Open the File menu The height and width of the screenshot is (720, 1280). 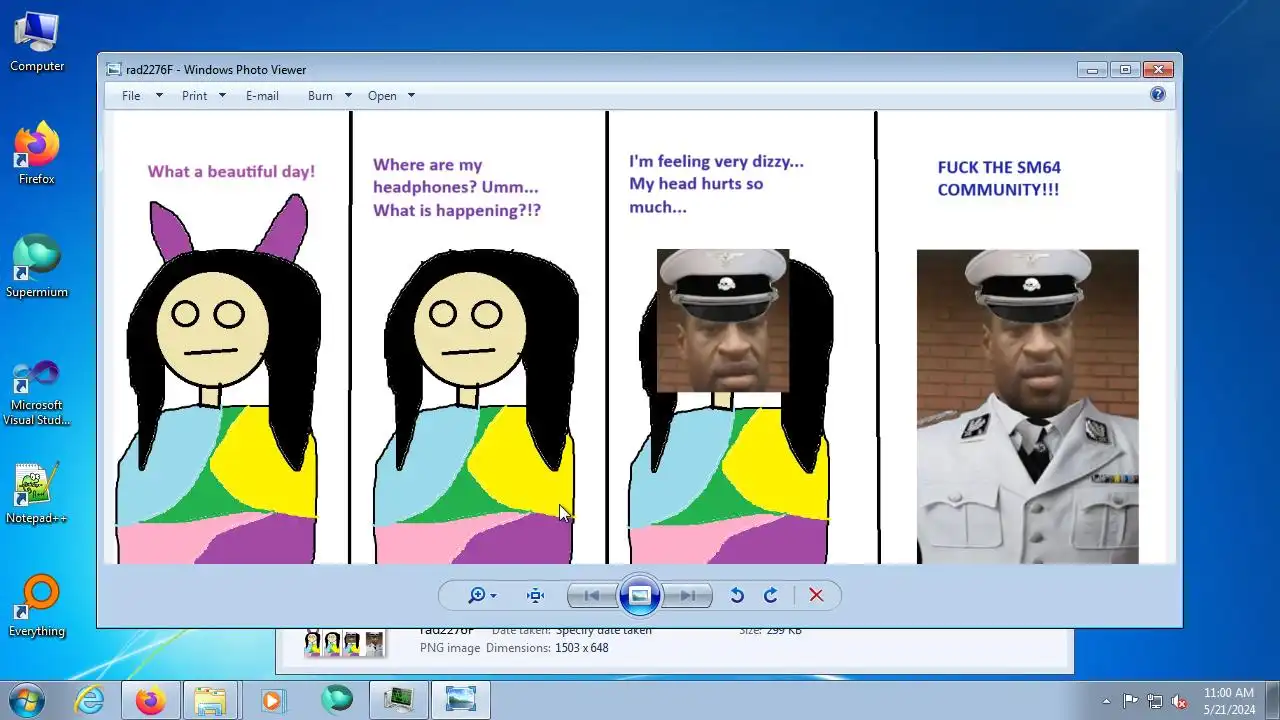point(131,96)
